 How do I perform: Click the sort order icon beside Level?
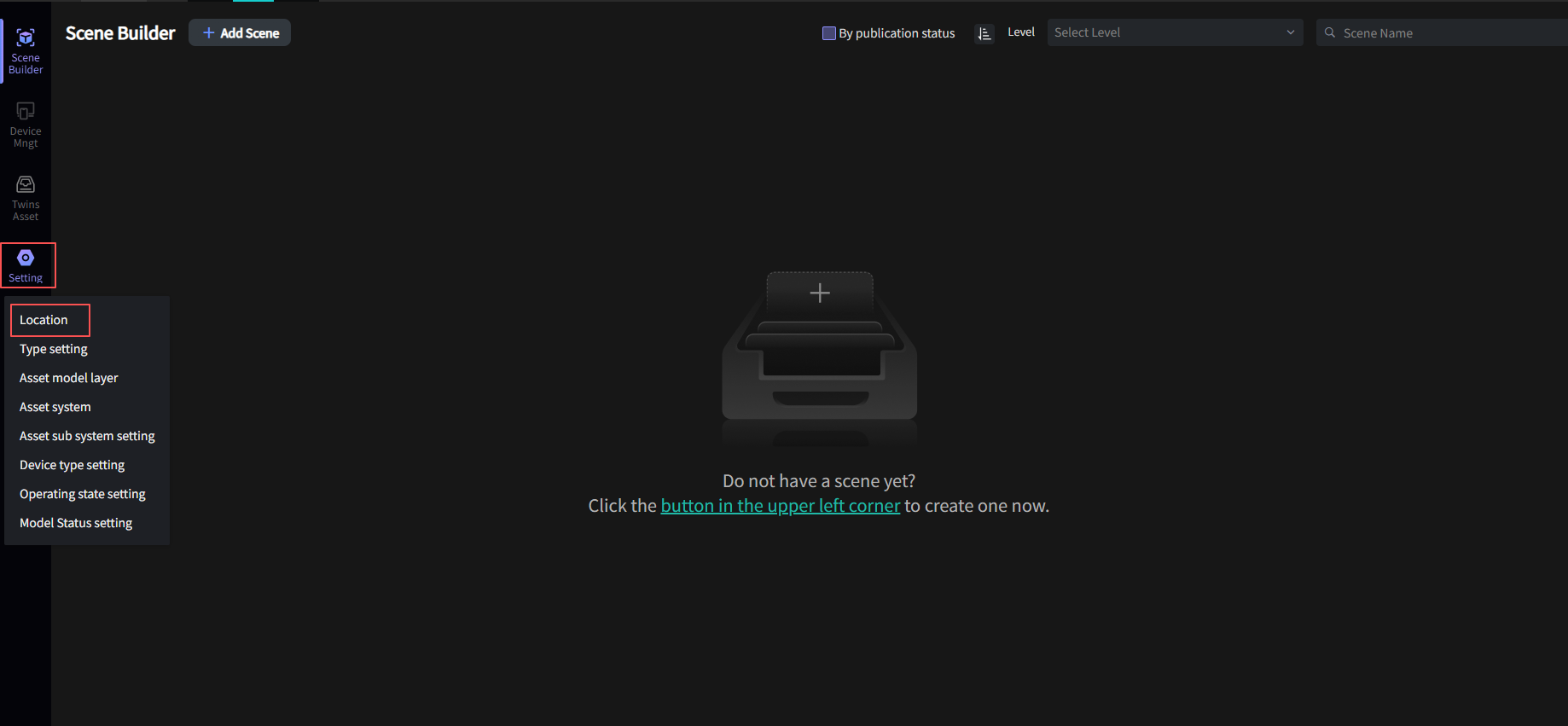984,33
